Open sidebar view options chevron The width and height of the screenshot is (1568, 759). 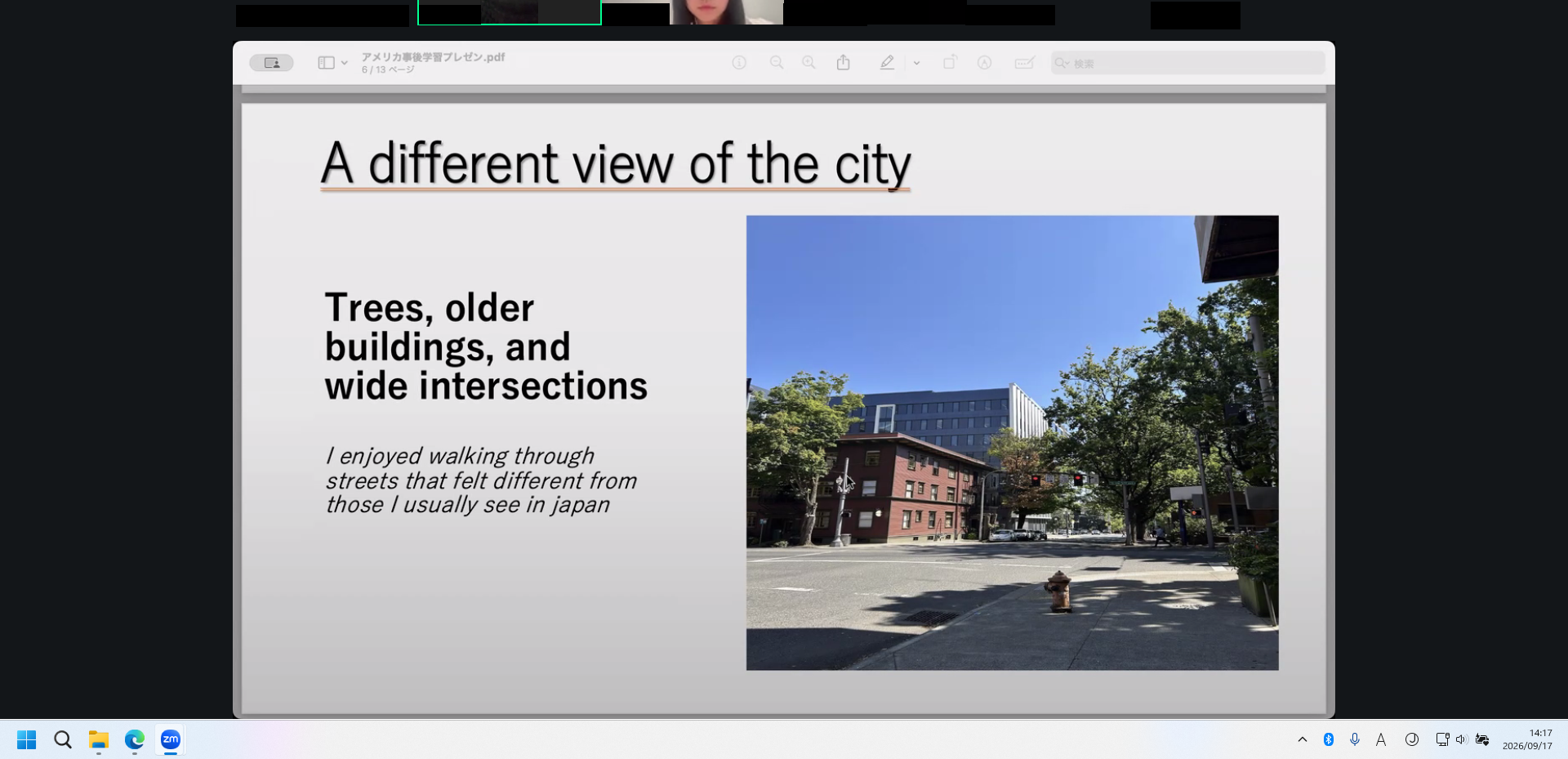pos(345,63)
